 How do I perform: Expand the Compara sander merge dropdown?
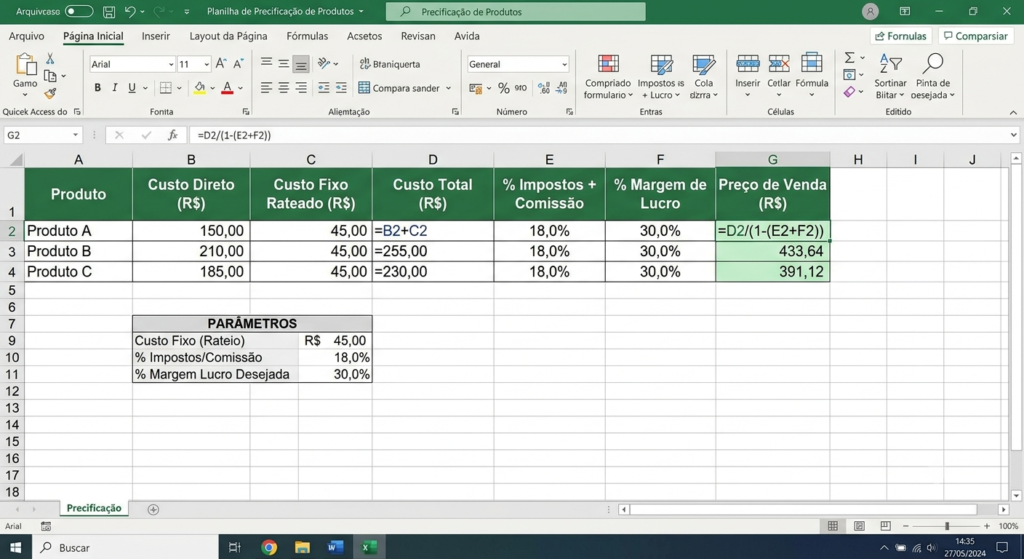449,88
